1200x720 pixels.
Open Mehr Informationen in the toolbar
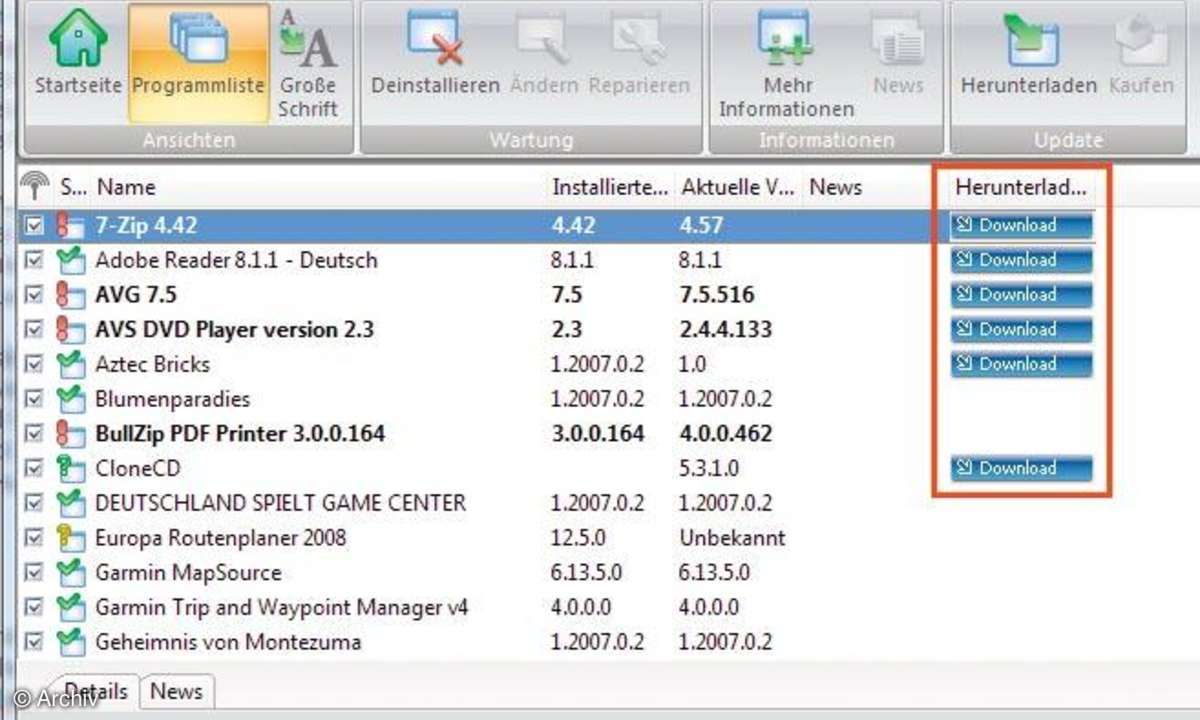tap(787, 62)
